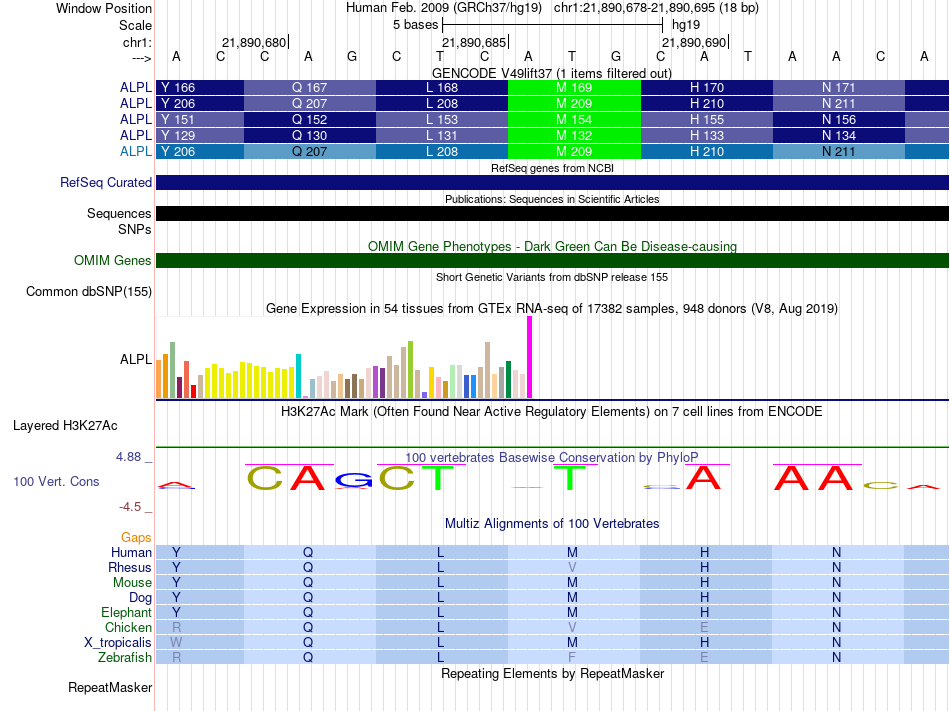Click codon N 171
The width and height of the screenshot is (950, 711).
(x=839, y=88)
